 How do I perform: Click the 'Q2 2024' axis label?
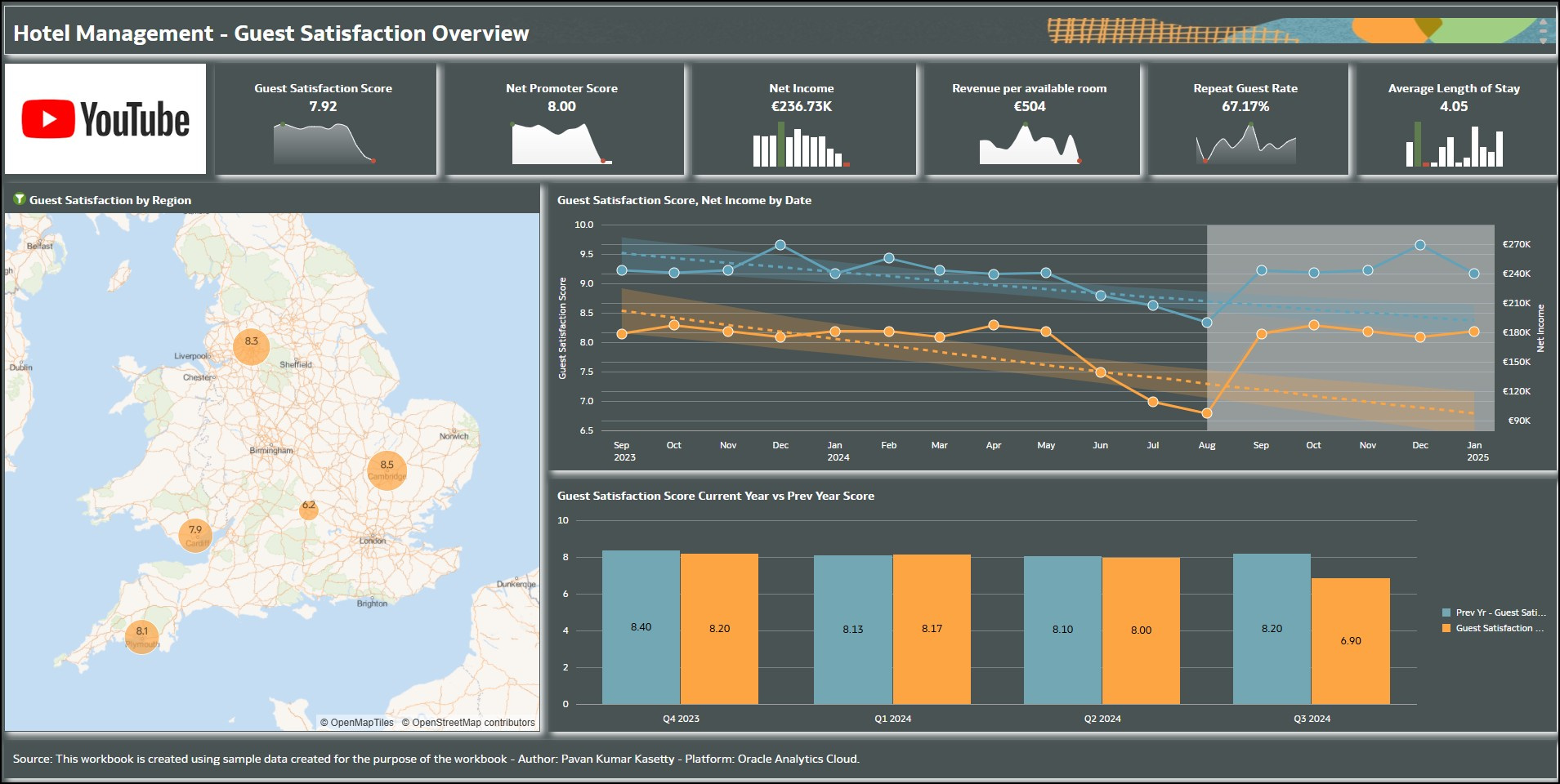1102,719
